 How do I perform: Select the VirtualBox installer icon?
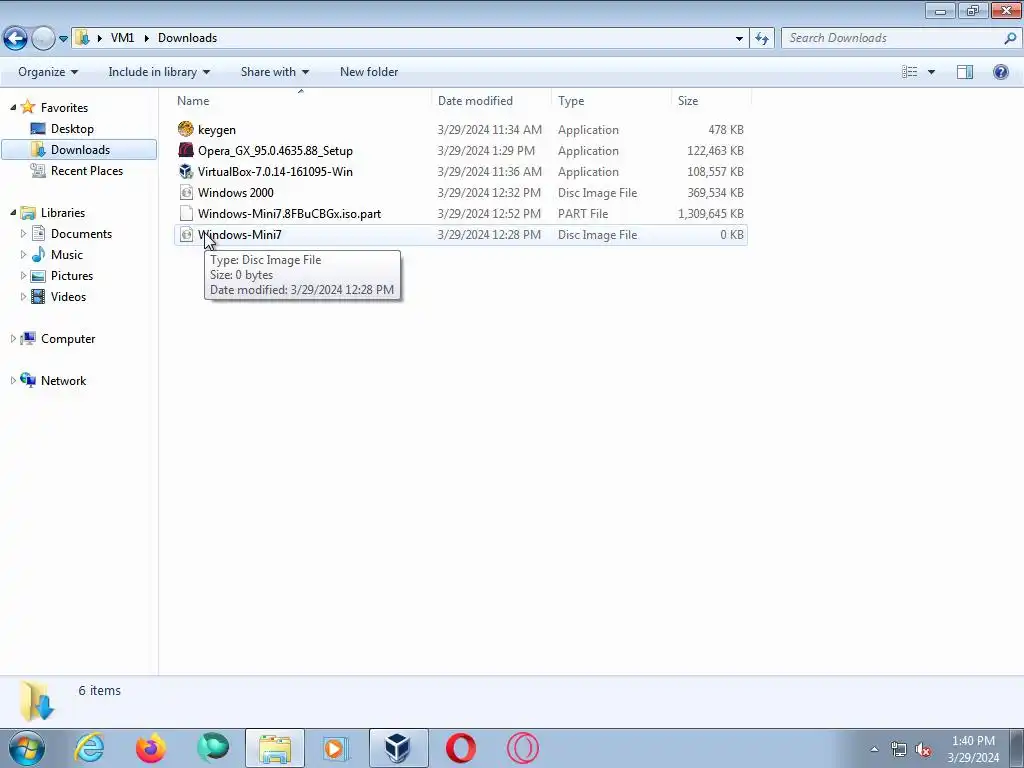point(186,171)
